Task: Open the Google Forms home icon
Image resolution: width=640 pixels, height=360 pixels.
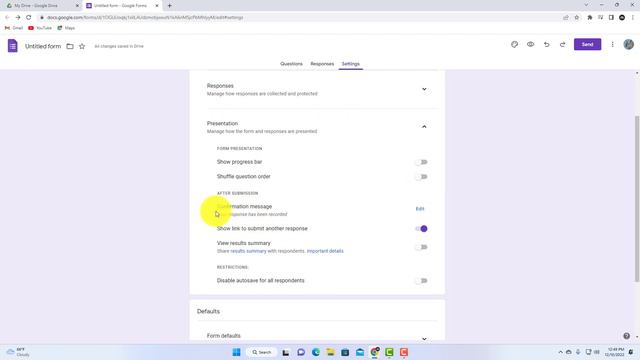Action: coord(13,46)
